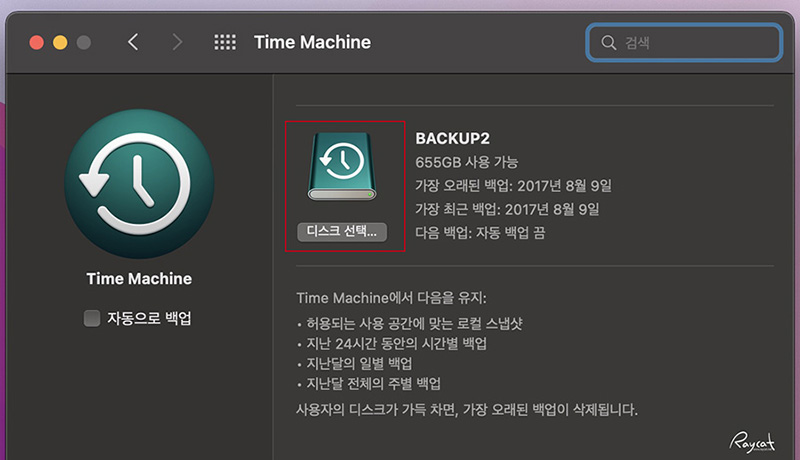
Task: Click Time Machine에서 다음을 유지: heading
Action: tap(391, 298)
